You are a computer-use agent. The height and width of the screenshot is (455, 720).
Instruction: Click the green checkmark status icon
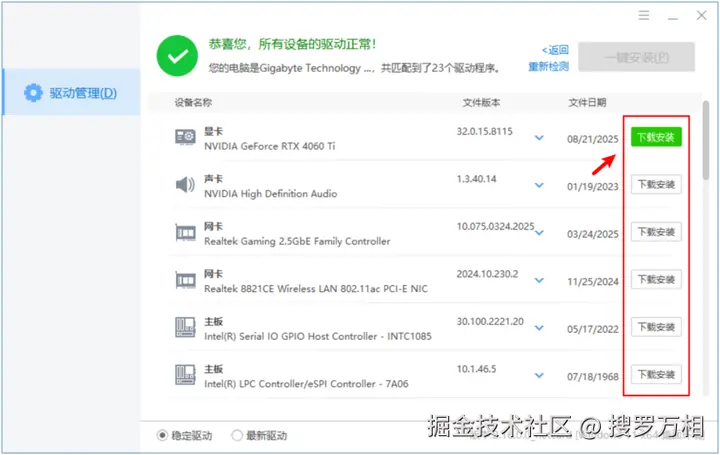[x=177, y=56]
